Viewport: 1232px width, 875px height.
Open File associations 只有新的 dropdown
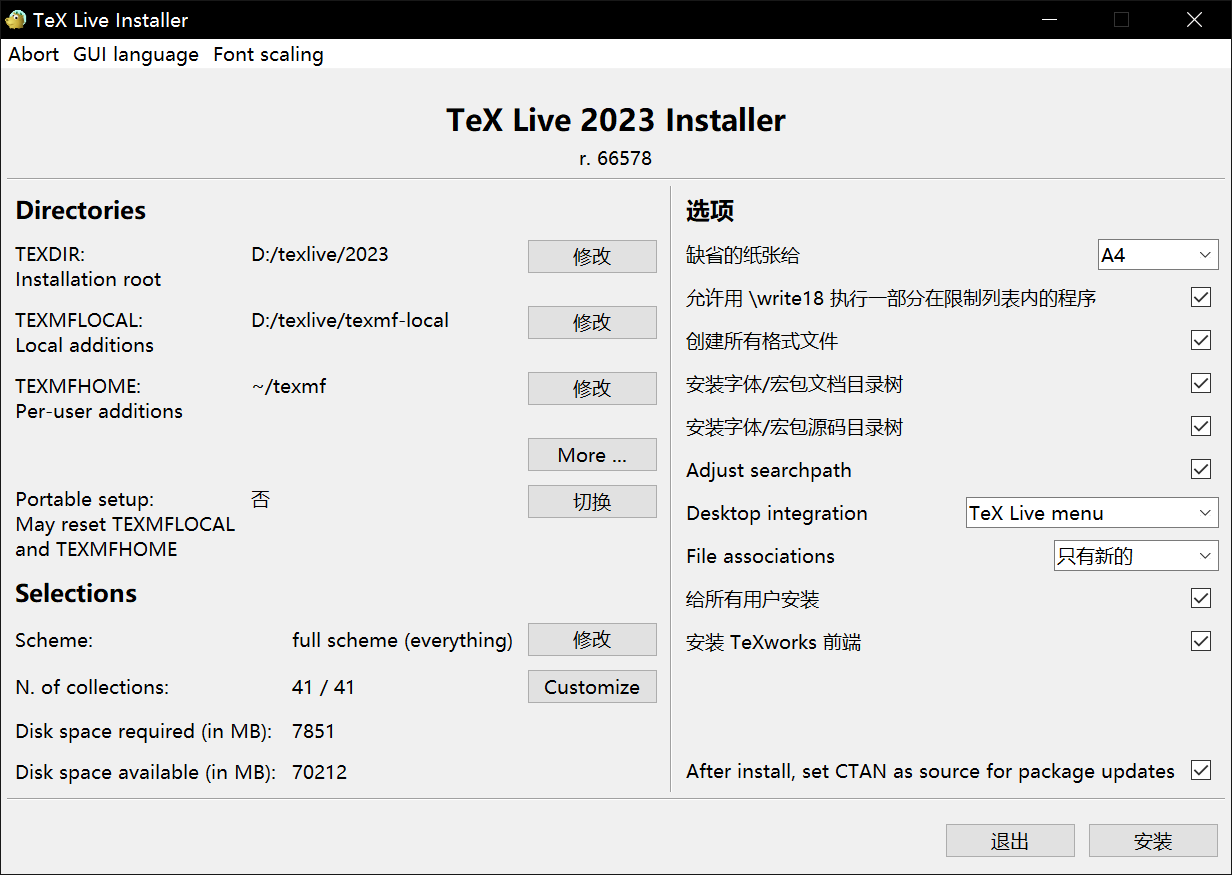tap(1136, 556)
